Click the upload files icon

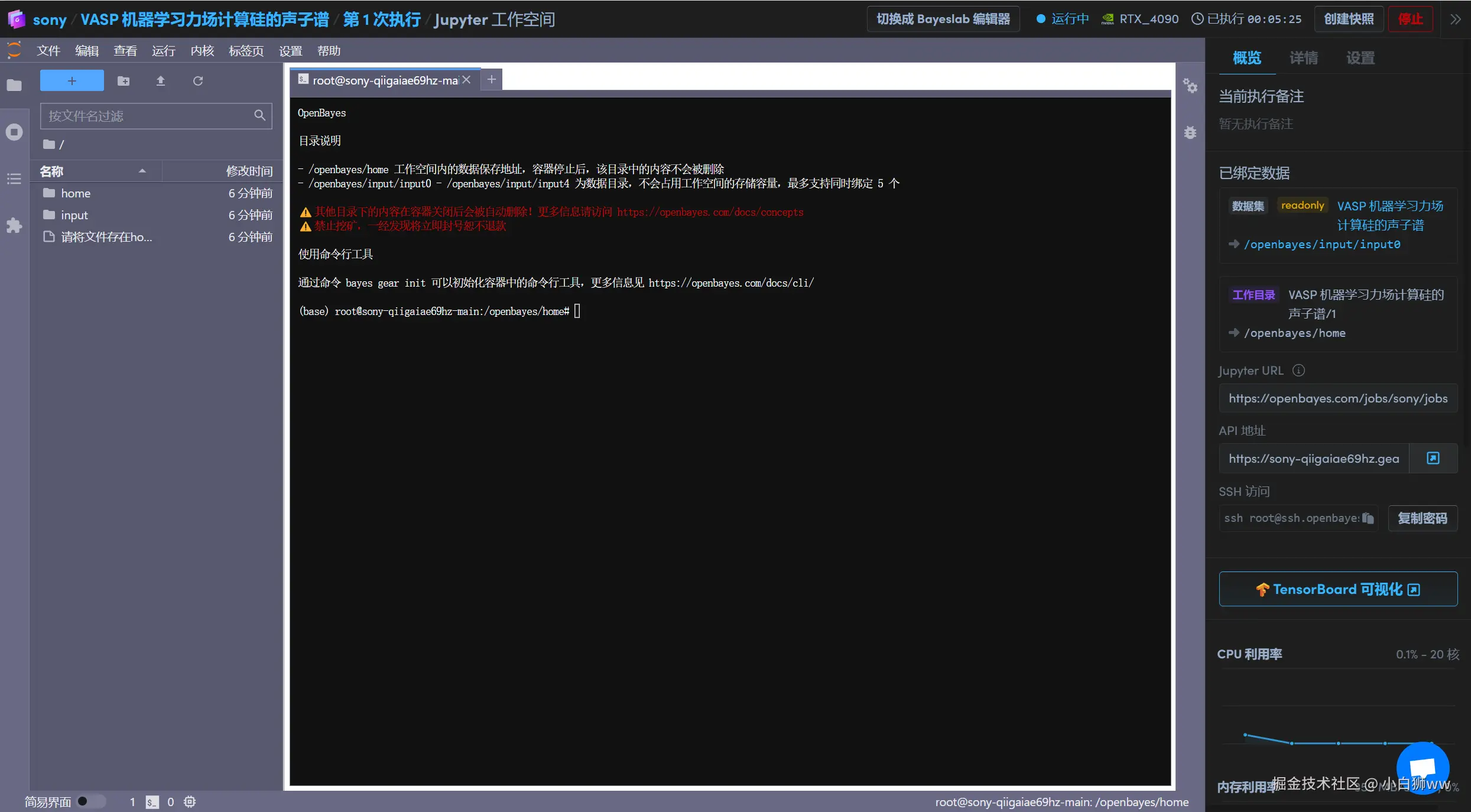click(x=160, y=81)
